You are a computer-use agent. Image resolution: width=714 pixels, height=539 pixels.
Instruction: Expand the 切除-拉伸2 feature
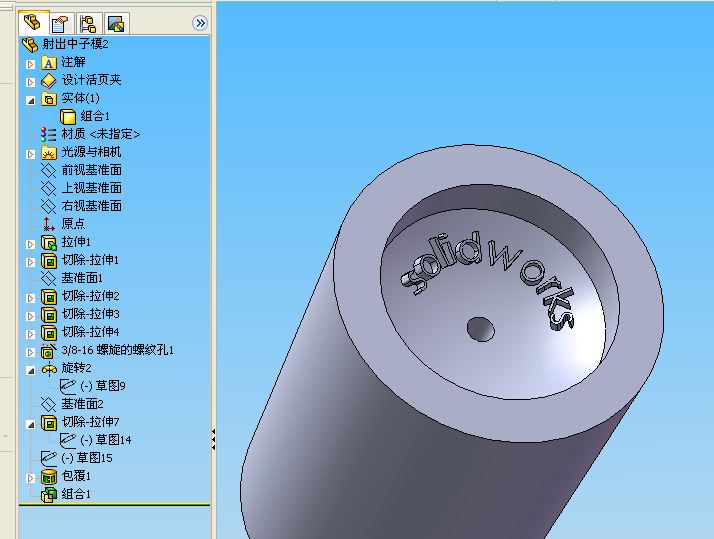pyautogui.click(x=31, y=298)
